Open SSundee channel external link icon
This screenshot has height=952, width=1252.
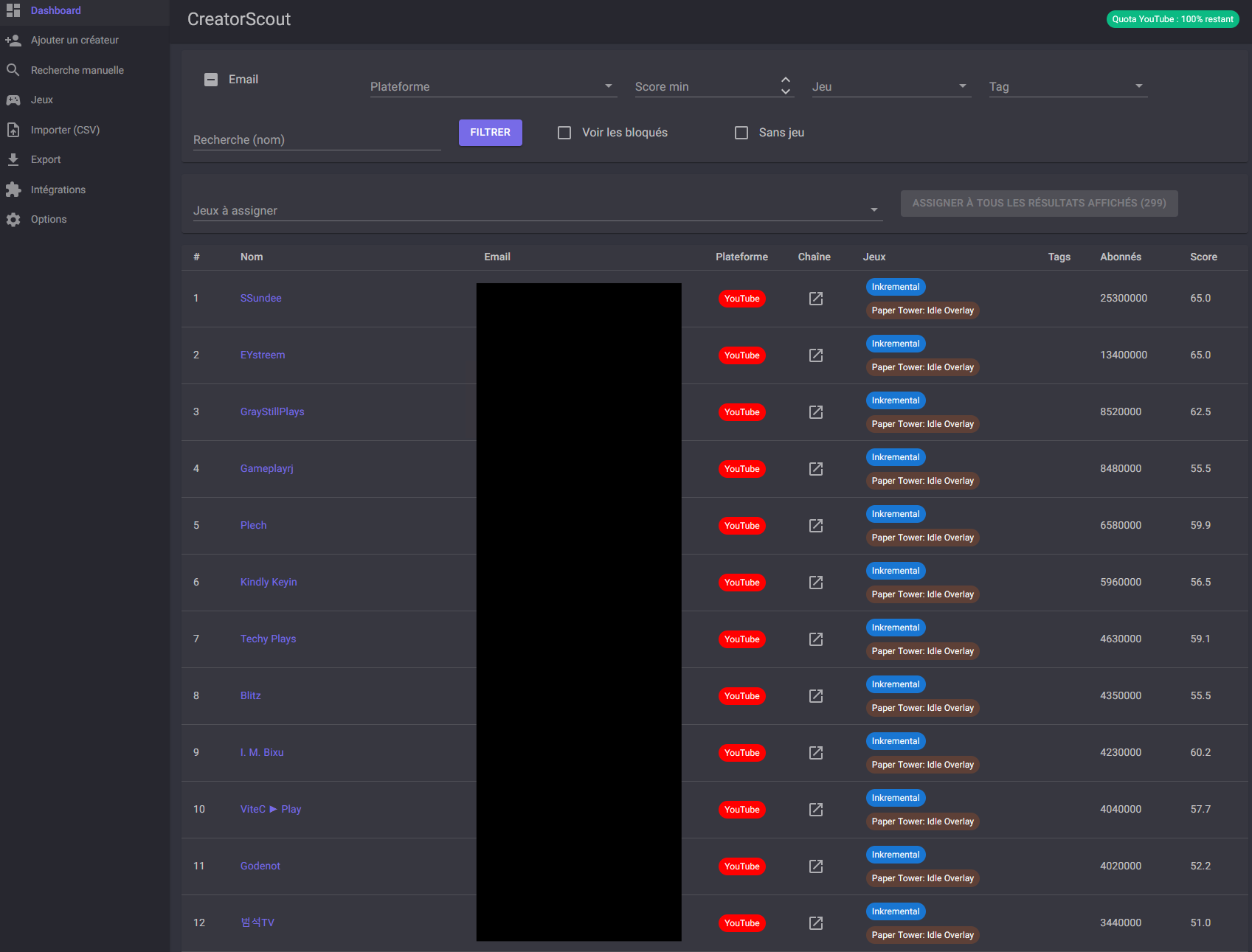(816, 299)
